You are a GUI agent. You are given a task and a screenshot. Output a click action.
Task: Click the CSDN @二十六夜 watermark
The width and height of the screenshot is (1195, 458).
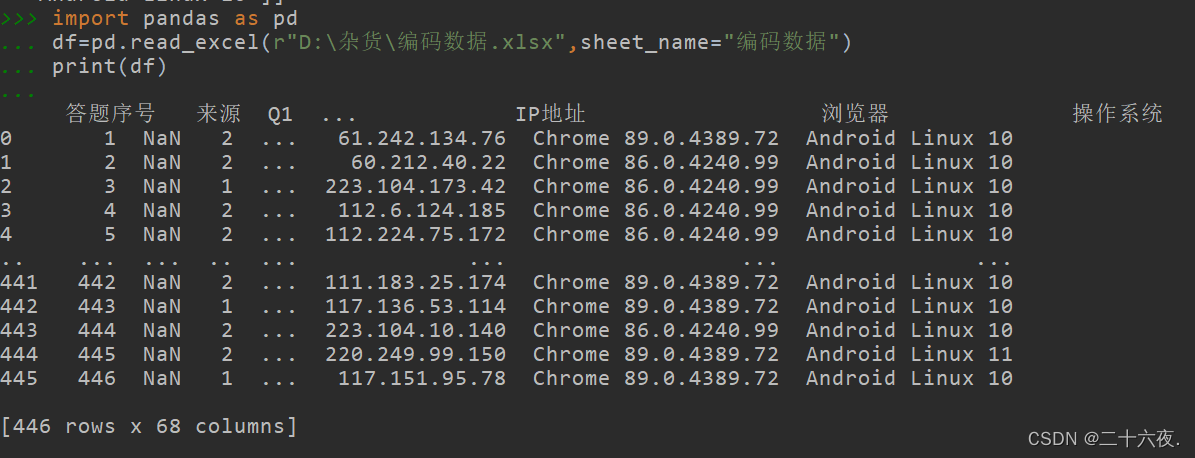click(1104, 438)
